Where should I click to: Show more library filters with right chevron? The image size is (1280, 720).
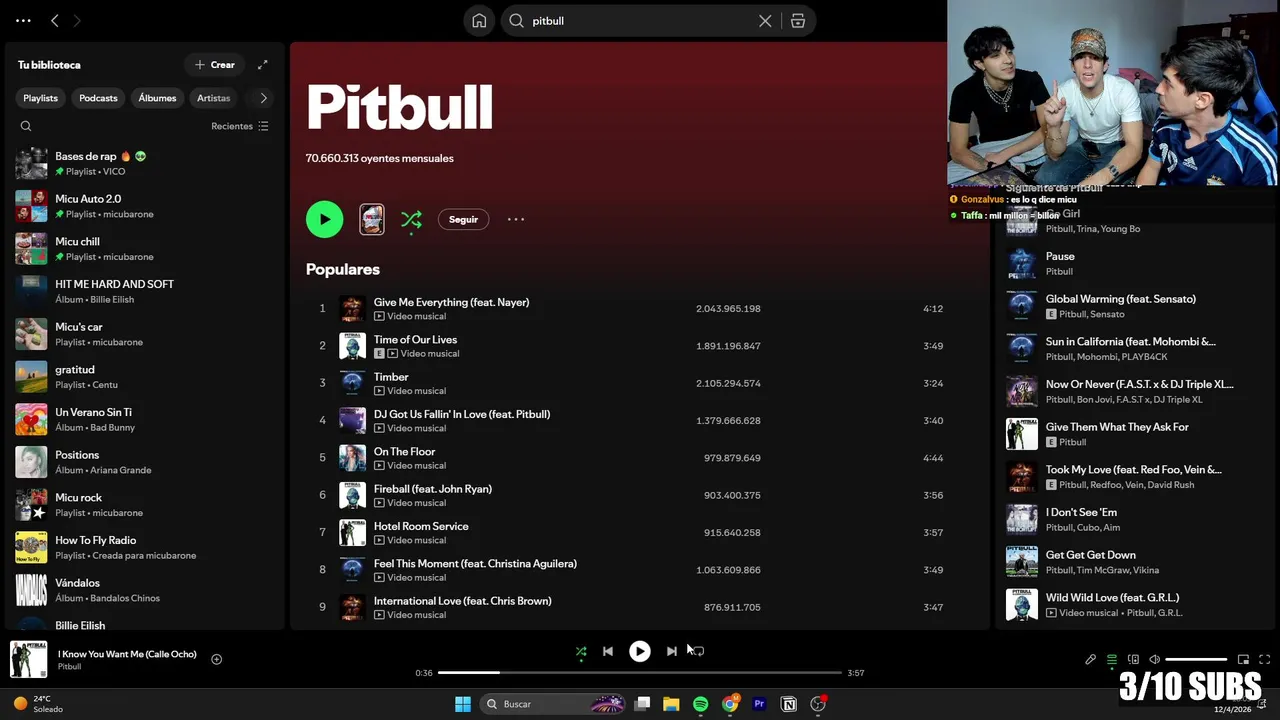(x=263, y=98)
